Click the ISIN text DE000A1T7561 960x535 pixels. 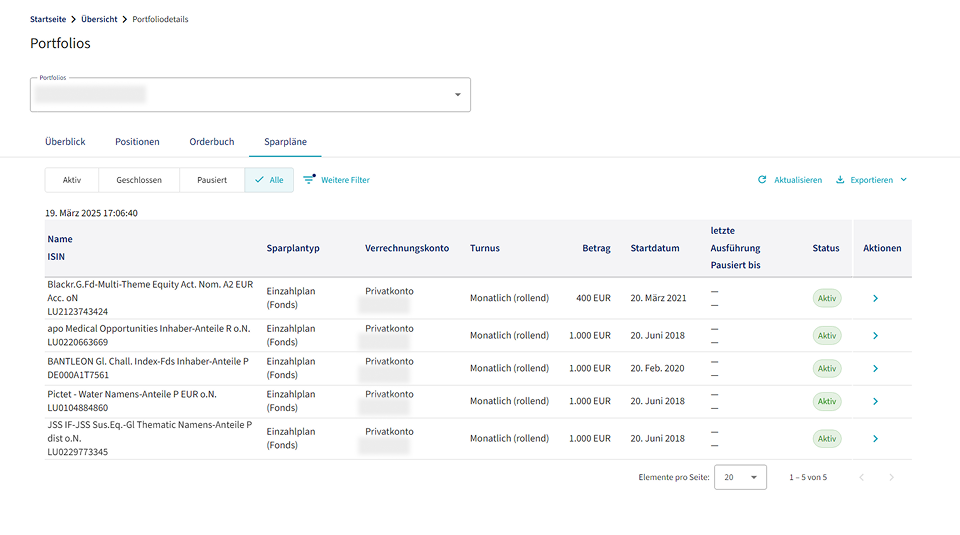[x=78, y=375]
